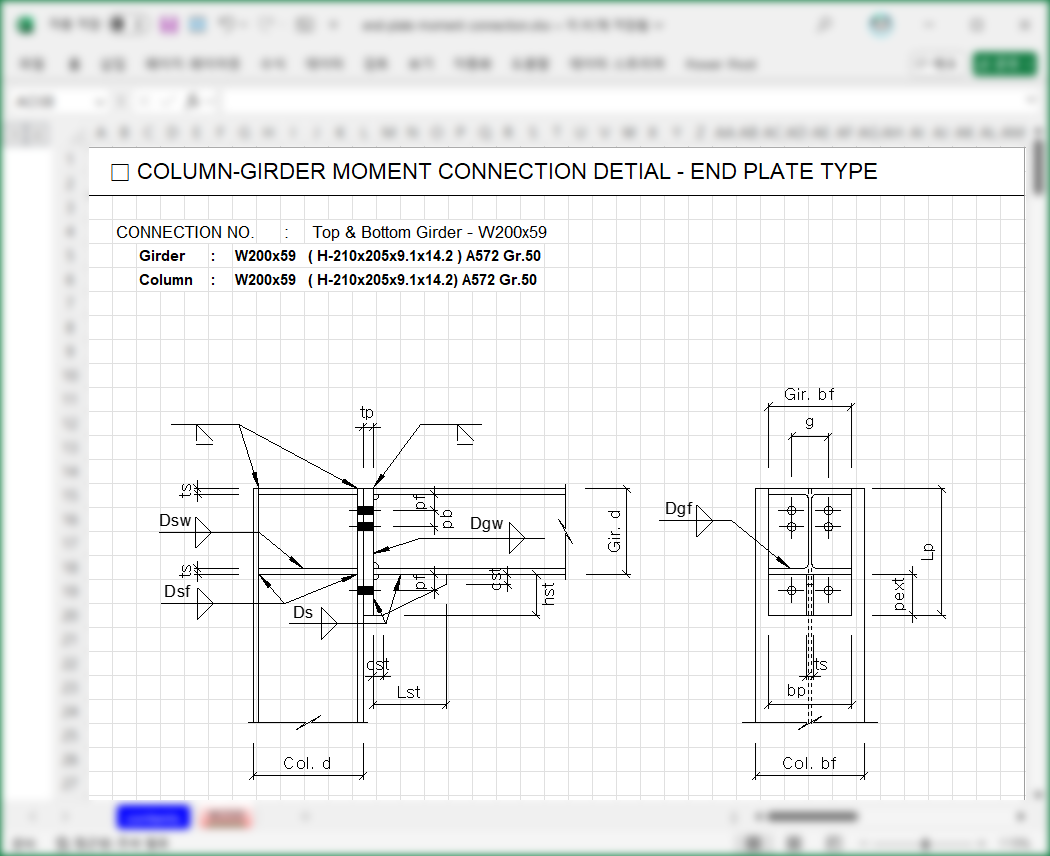Toggle macro recording in the status bar
The width and height of the screenshot is (1050, 856).
coord(61,843)
